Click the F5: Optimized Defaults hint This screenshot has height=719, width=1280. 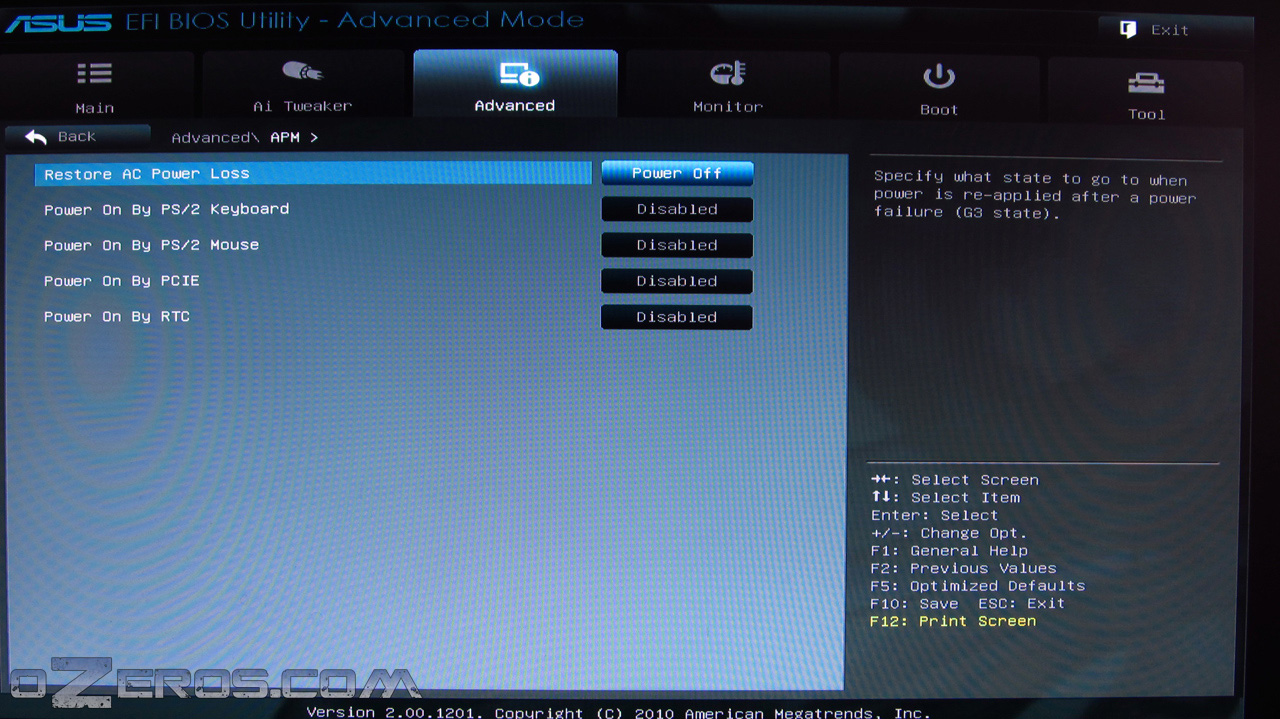coord(977,586)
